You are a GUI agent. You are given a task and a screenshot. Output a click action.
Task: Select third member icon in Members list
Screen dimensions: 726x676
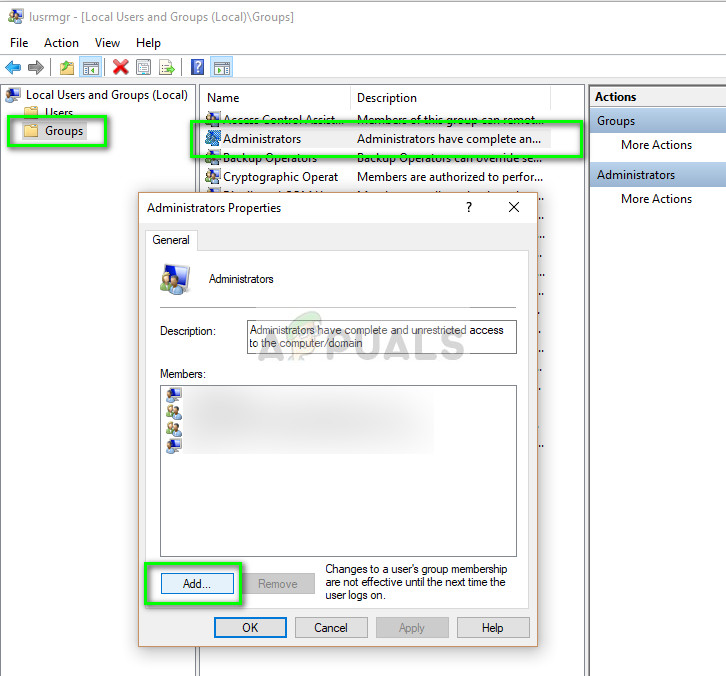(x=174, y=428)
